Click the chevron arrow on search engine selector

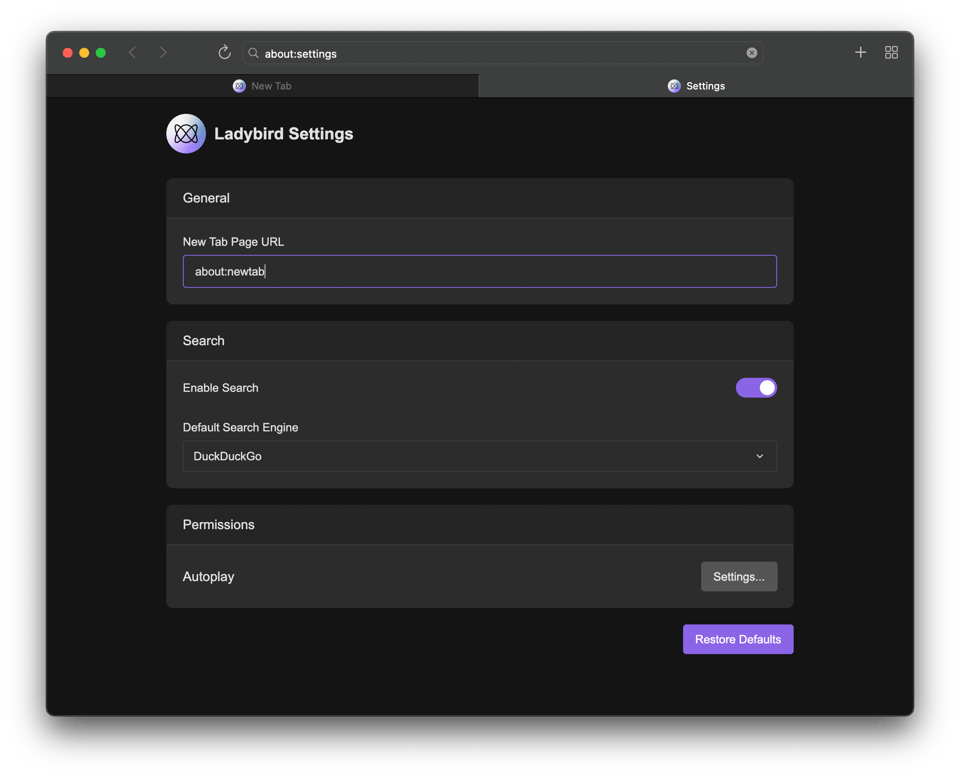point(759,456)
